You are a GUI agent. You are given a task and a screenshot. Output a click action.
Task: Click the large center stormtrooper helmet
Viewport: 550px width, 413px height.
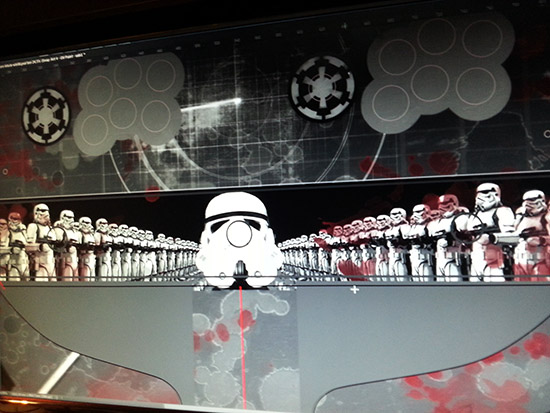click(x=239, y=240)
